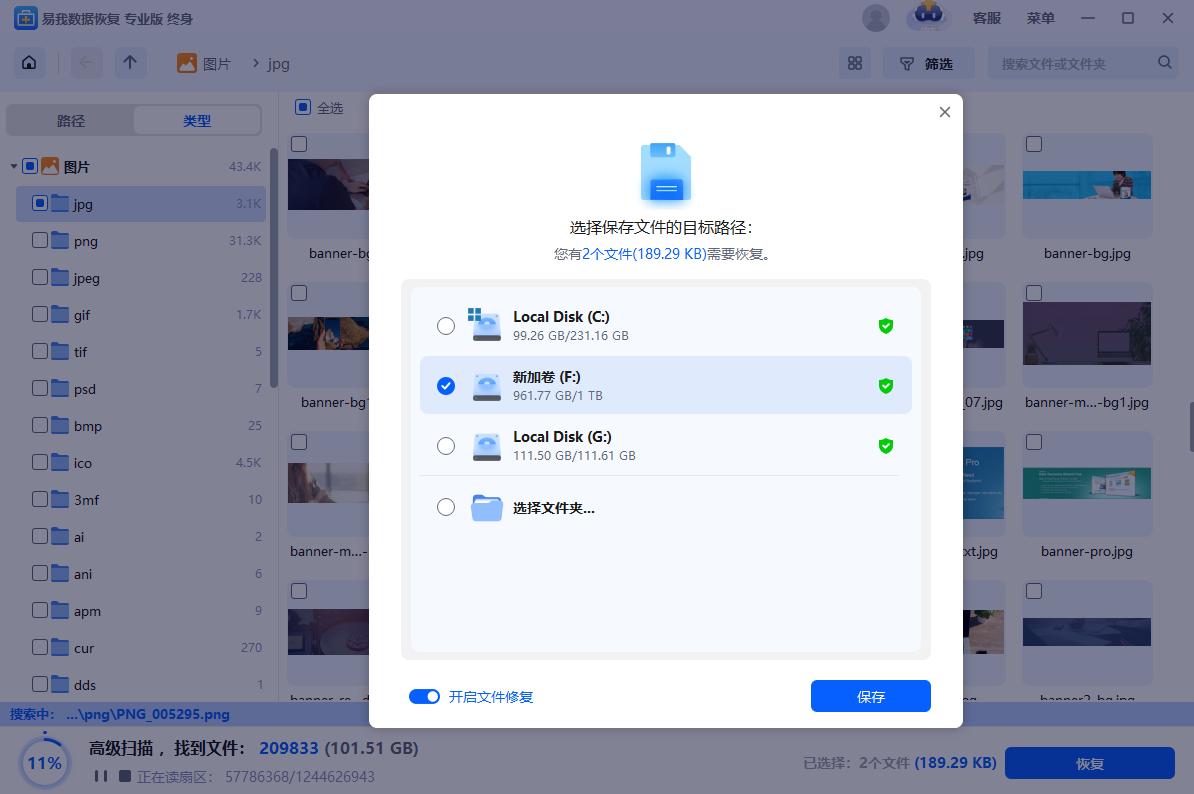Screen dimensions: 1194x794
Task: Check the png folder checkbox
Action: tap(40, 241)
